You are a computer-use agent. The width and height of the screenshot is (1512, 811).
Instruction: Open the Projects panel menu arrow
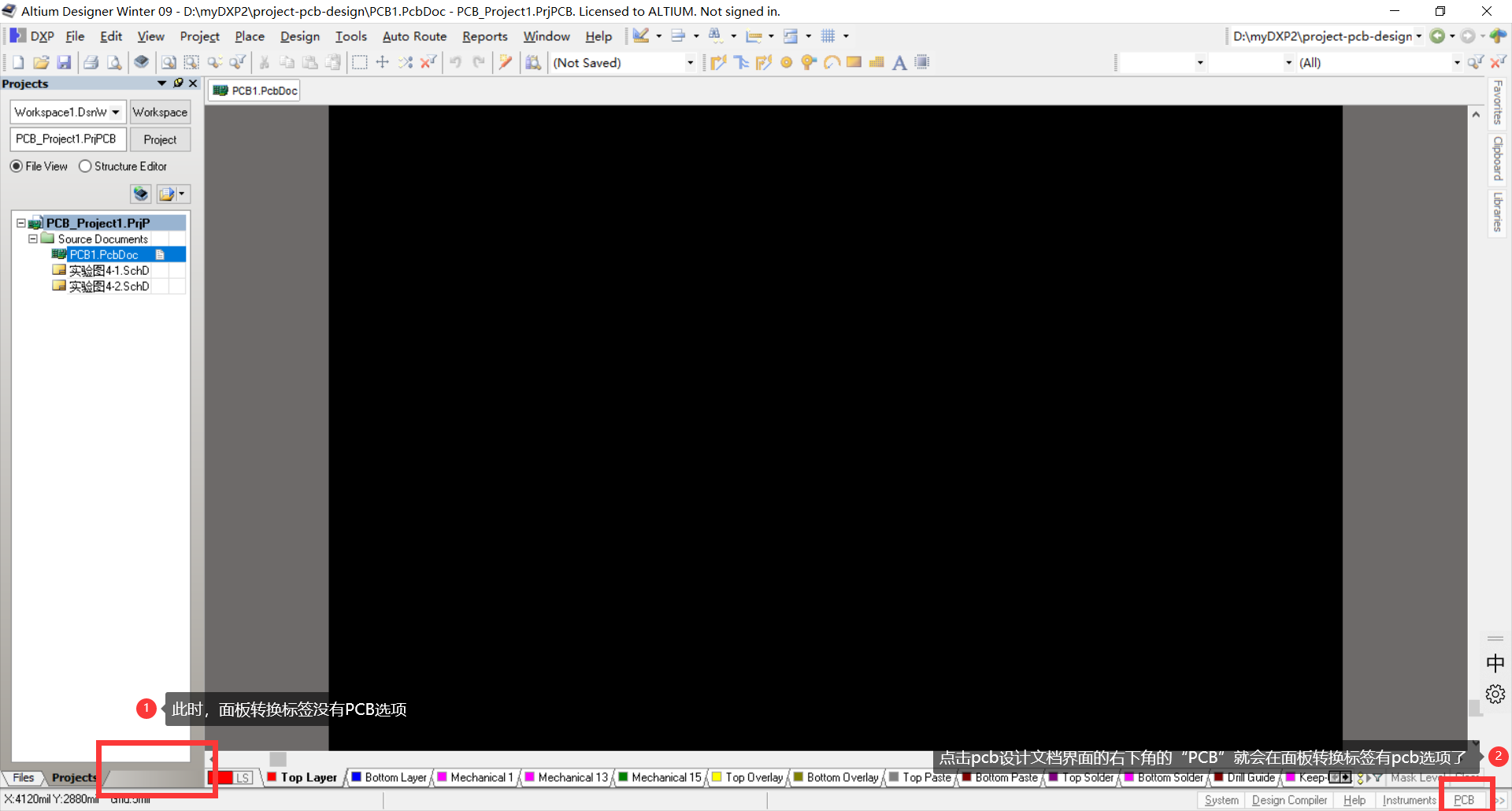pos(162,83)
